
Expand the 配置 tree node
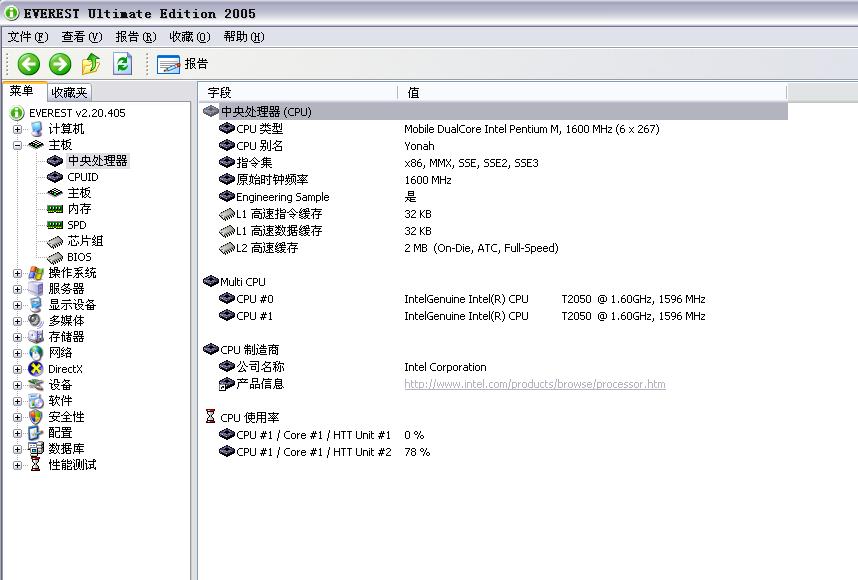pos(18,433)
